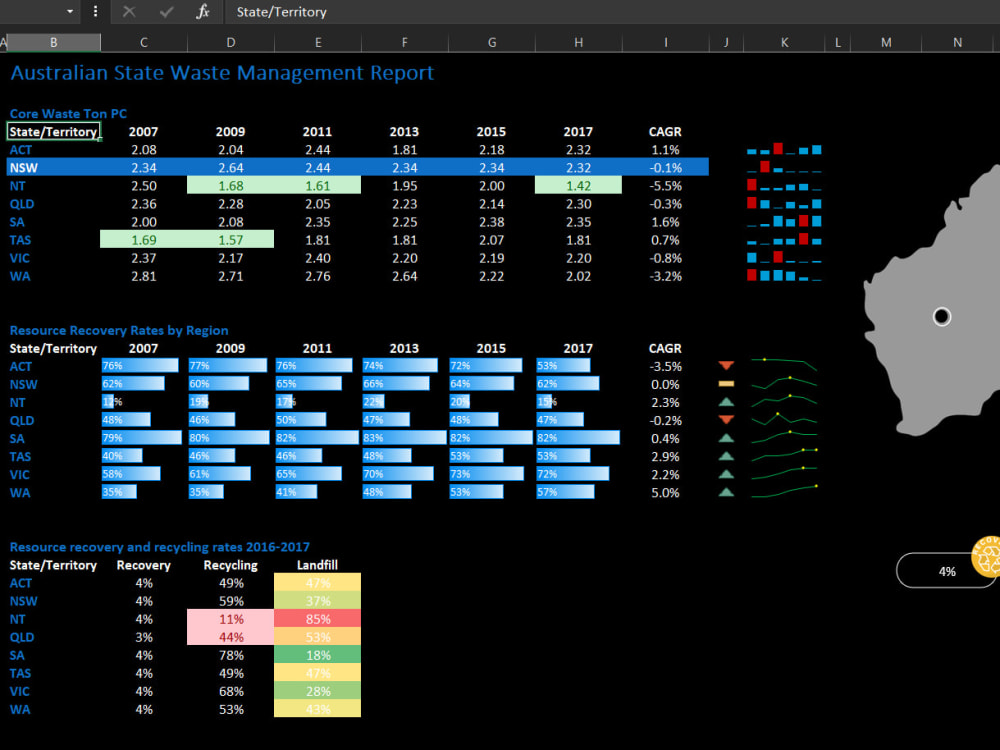Select the selected State/Territory header cell
Viewport: 1000px width, 750px height.
54,131
